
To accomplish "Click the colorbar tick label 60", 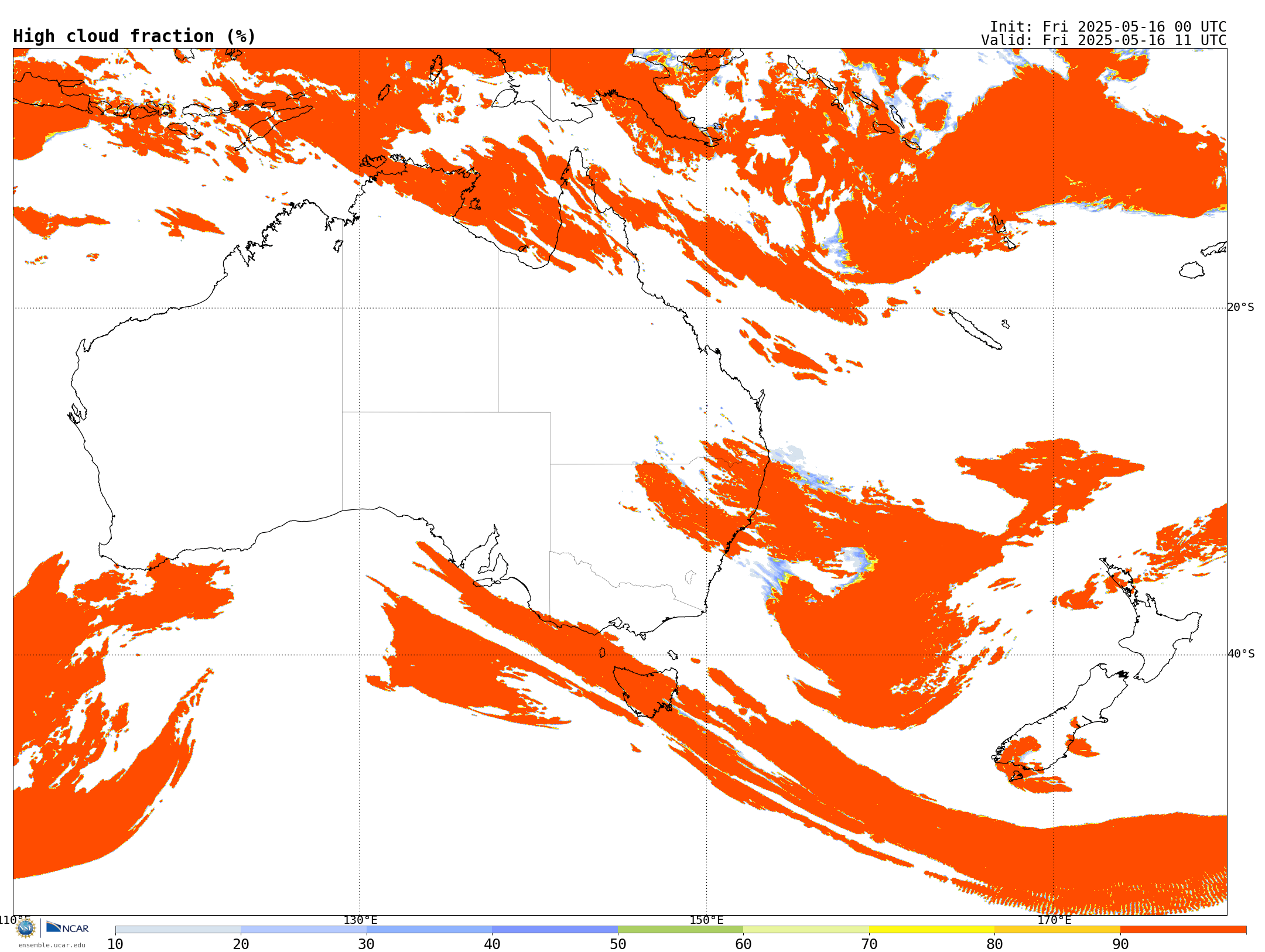I will (x=743, y=944).
